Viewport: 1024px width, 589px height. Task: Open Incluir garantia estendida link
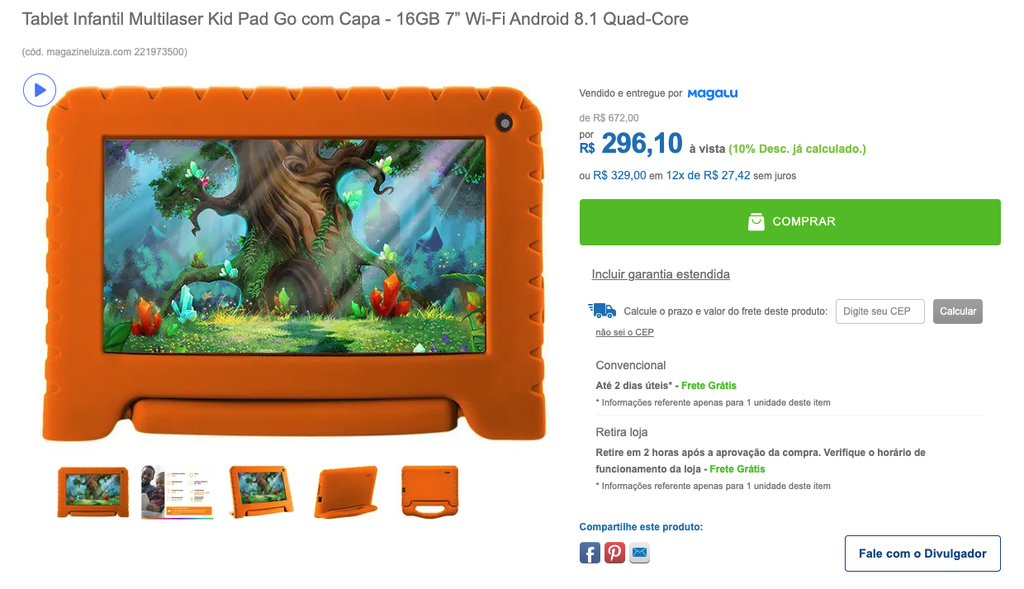tap(660, 274)
